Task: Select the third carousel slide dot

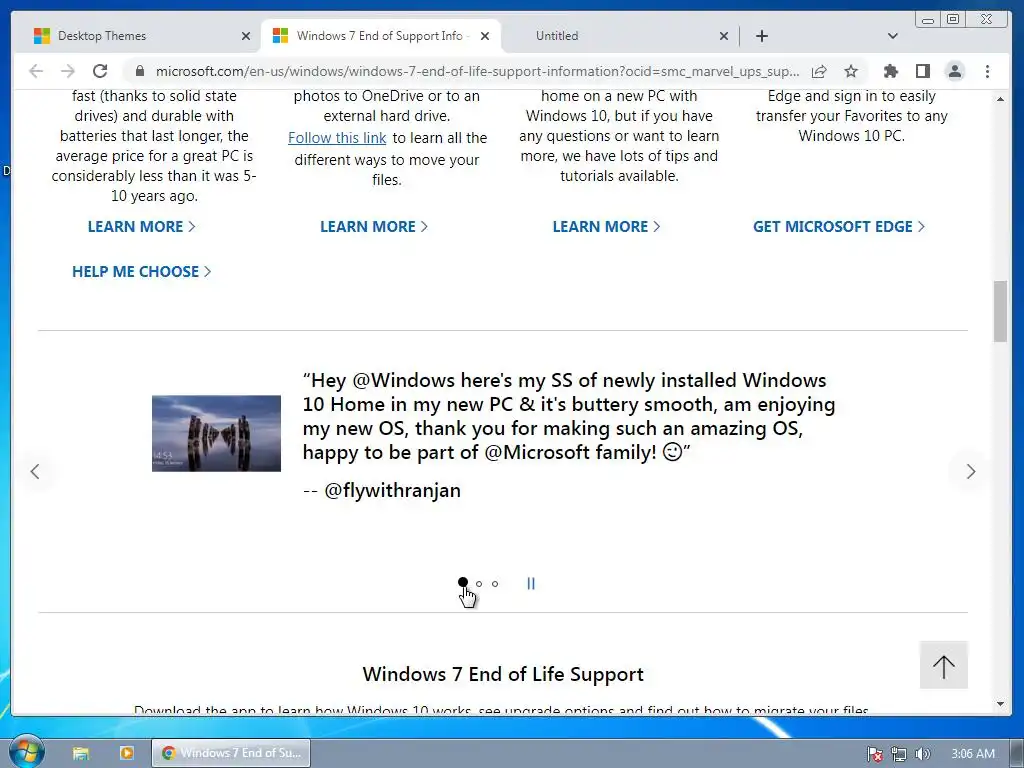Action: 495,584
